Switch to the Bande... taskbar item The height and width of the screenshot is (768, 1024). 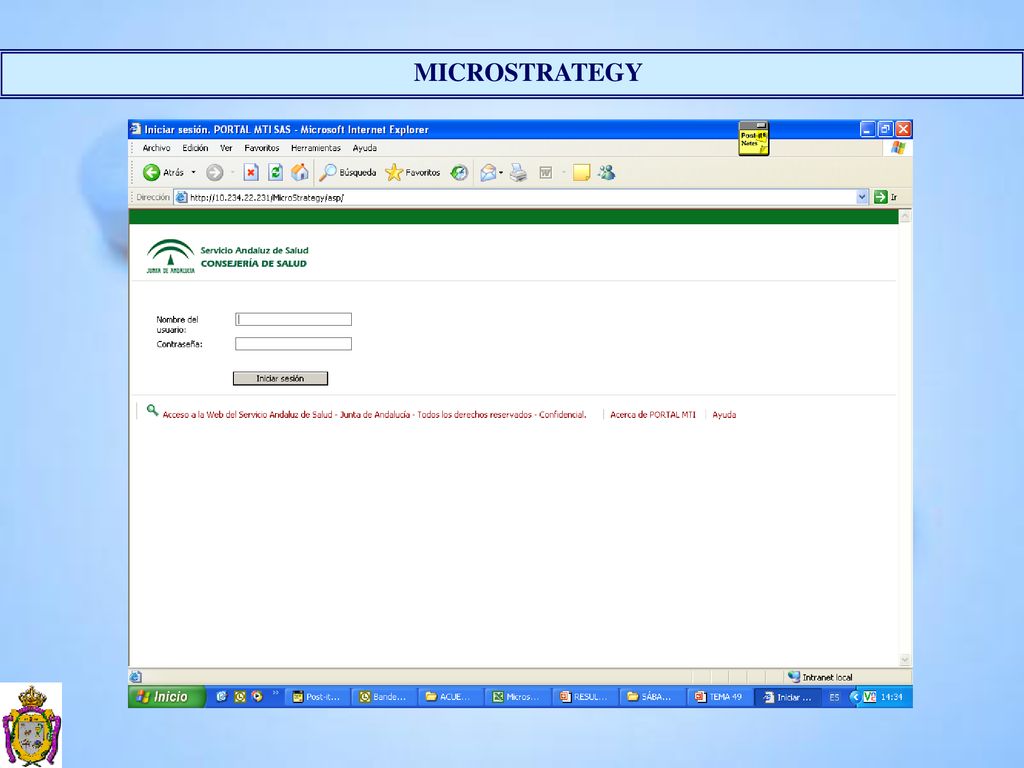click(385, 697)
